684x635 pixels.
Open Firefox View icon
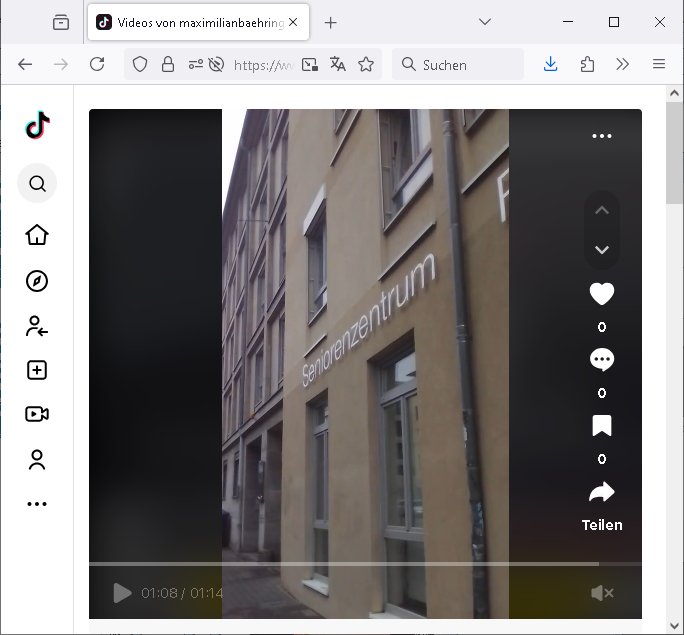61,22
